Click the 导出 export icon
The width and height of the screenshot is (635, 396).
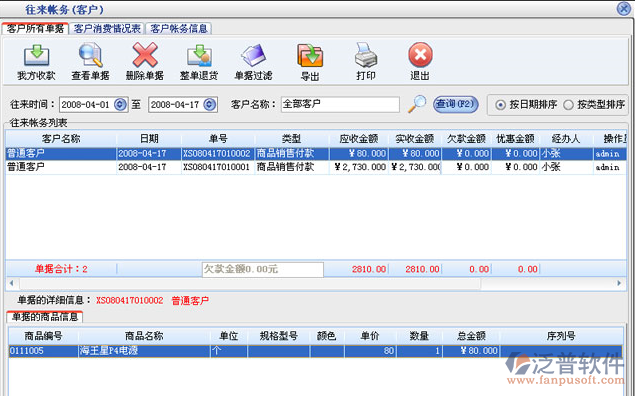[310, 56]
